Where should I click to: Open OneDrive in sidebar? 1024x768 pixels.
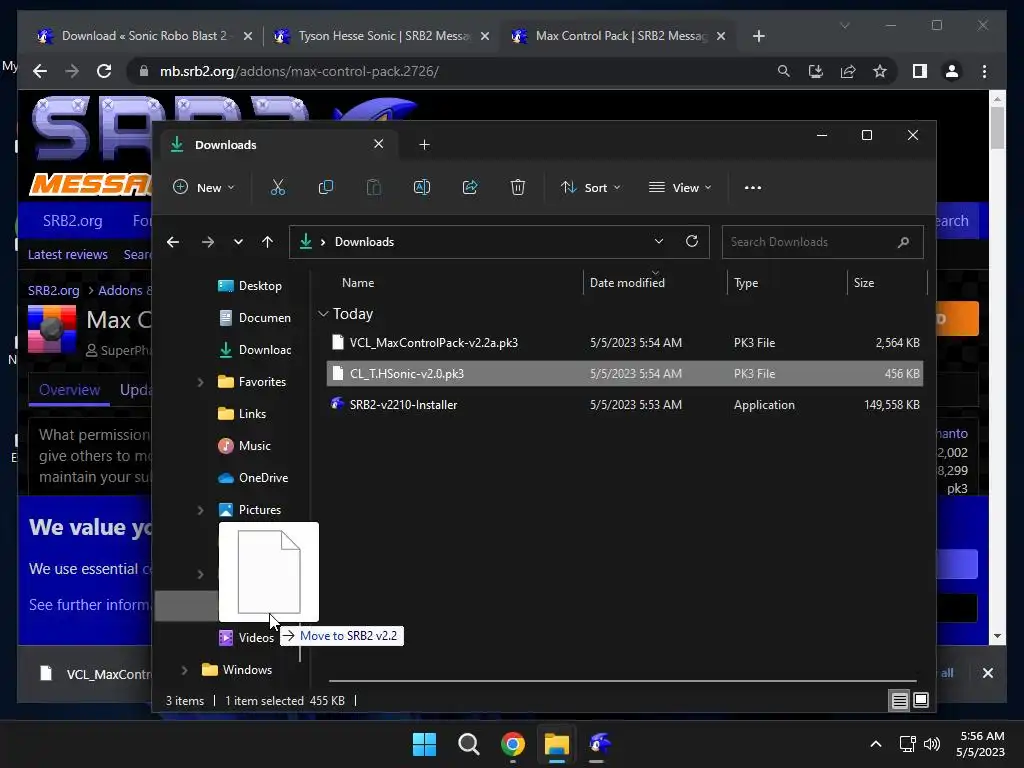click(x=253, y=478)
